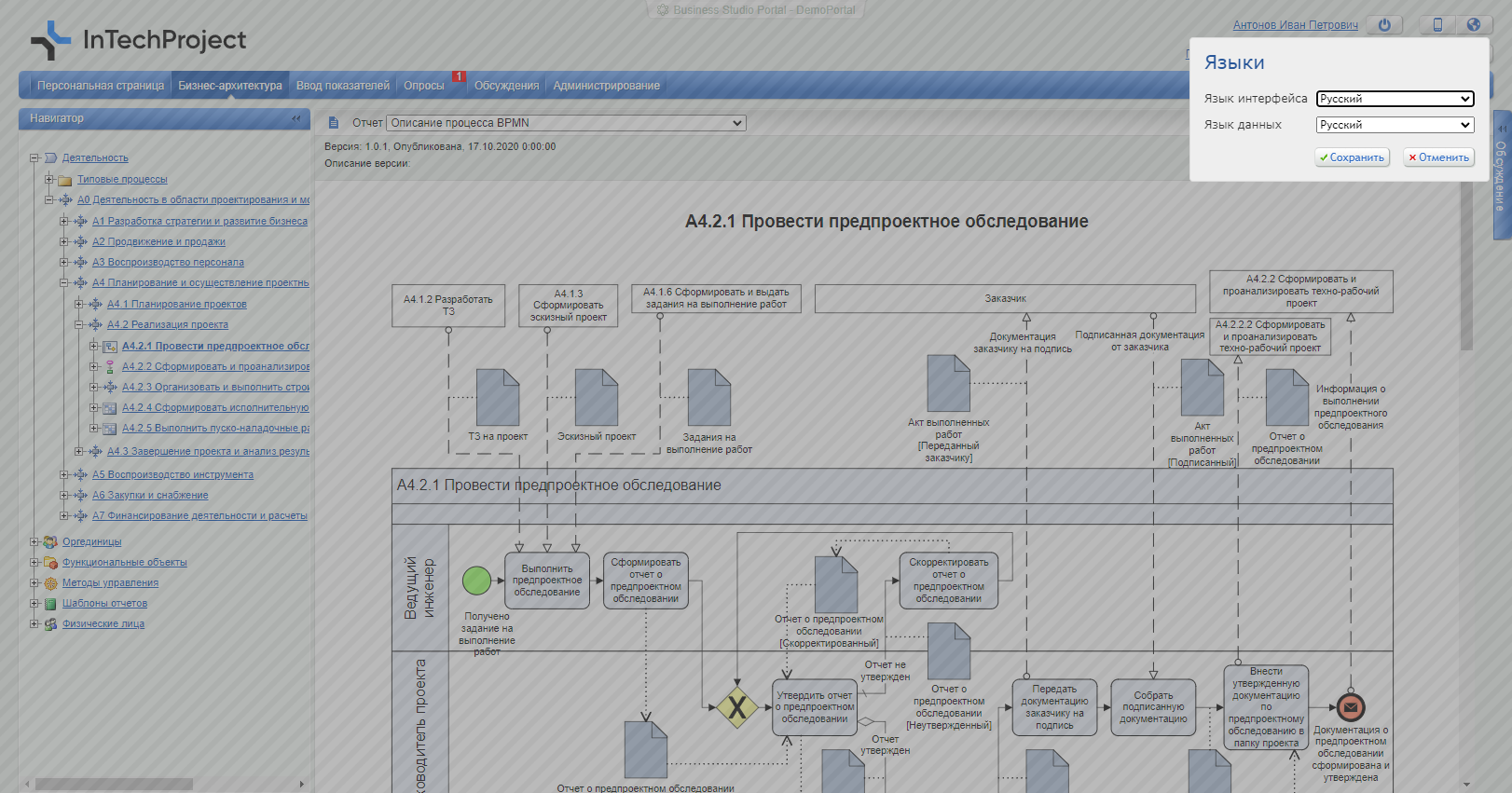Open the Обсуждения tab
The height and width of the screenshot is (793, 1512).
(x=506, y=86)
